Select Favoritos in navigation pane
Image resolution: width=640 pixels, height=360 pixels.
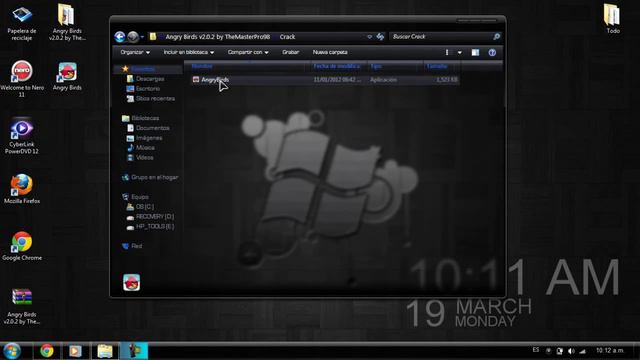pos(143,69)
